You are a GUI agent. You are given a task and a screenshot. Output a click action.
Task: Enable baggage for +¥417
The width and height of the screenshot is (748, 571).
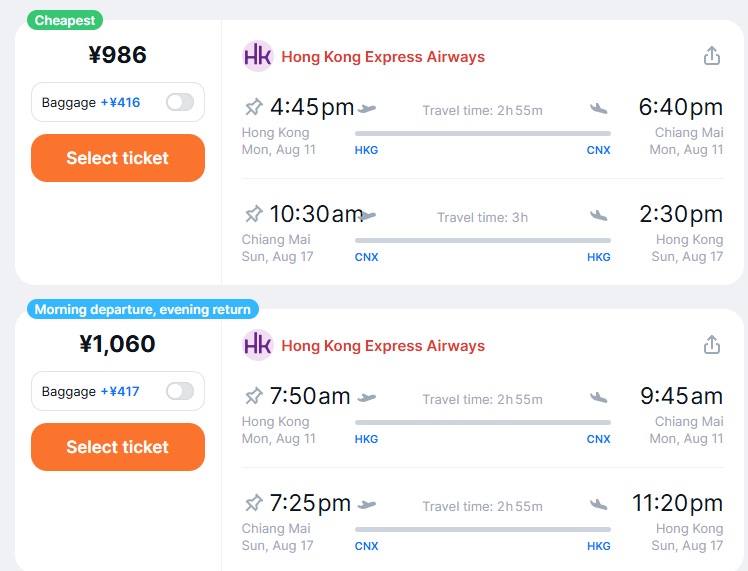[x=180, y=391]
